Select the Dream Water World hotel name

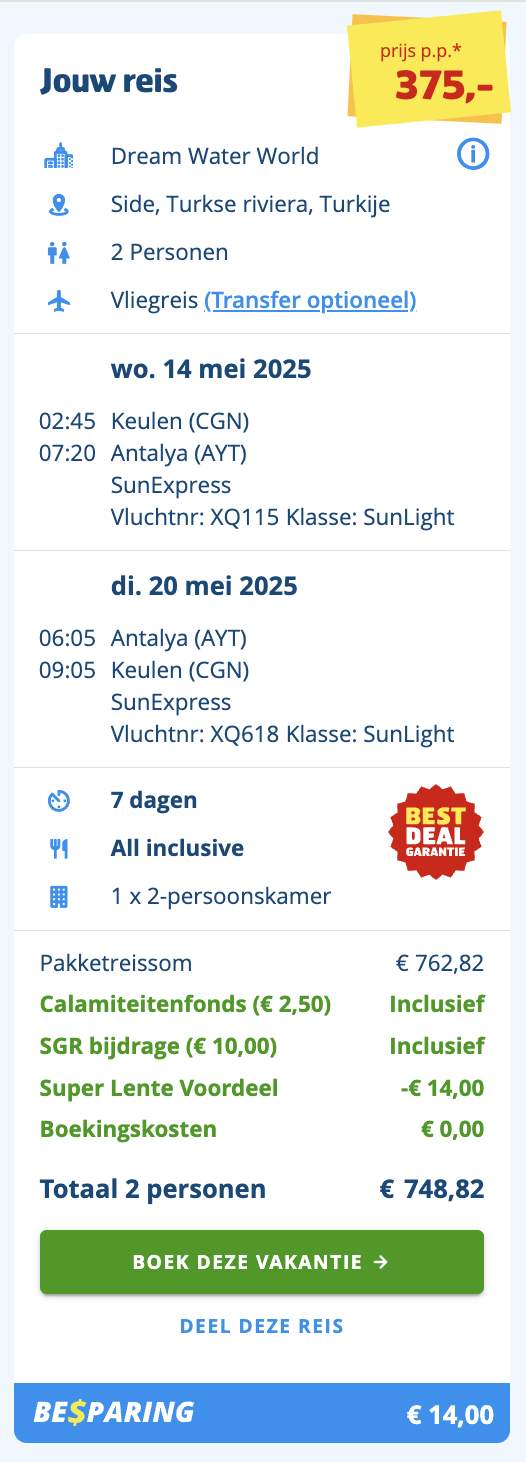pos(215,156)
